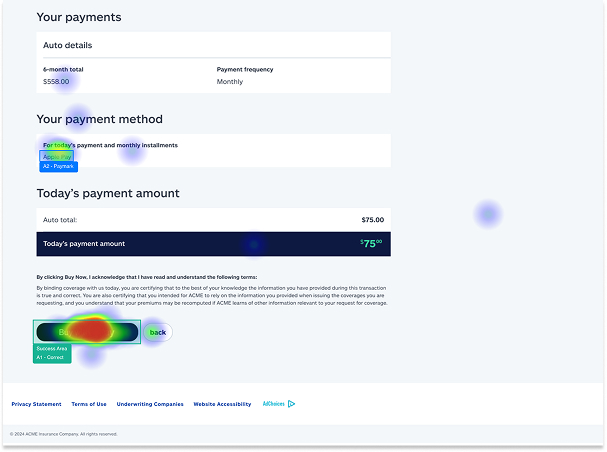The height and width of the screenshot is (452, 607).
Task: Click the $558.00 six-month total
Action: click(56, 82)
